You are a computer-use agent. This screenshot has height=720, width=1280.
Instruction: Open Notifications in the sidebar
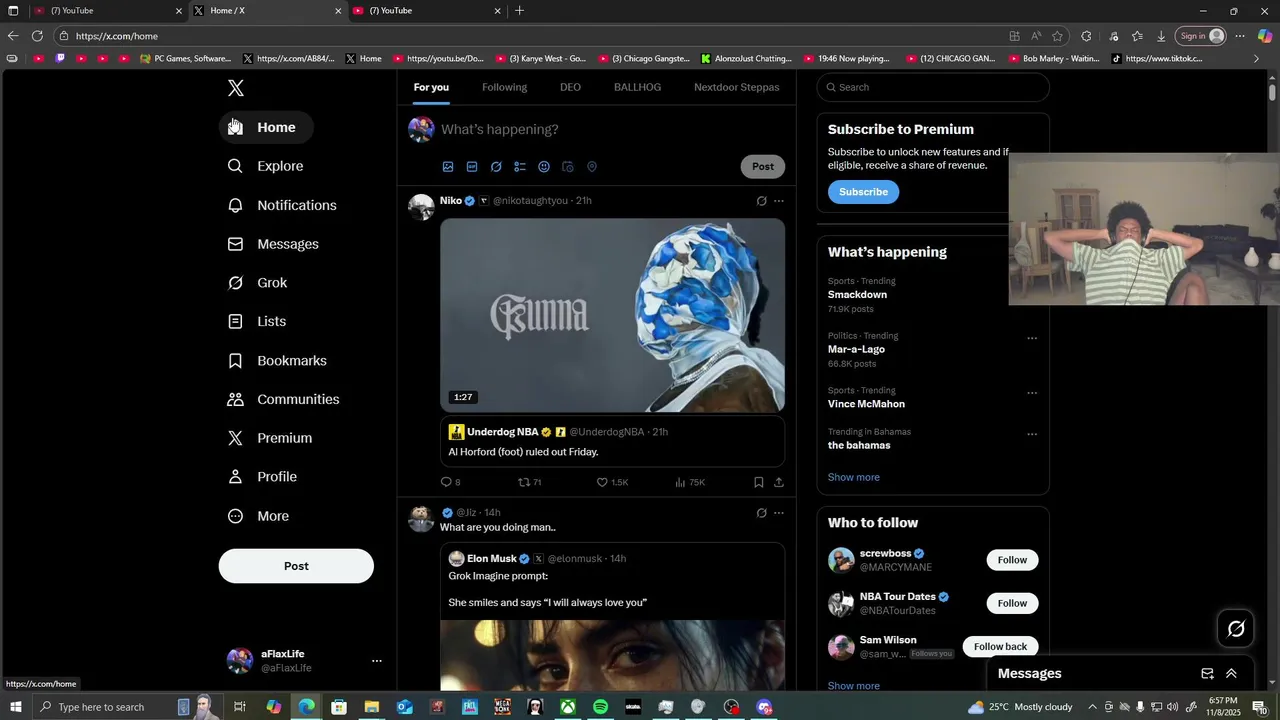(x=282, y=205)
